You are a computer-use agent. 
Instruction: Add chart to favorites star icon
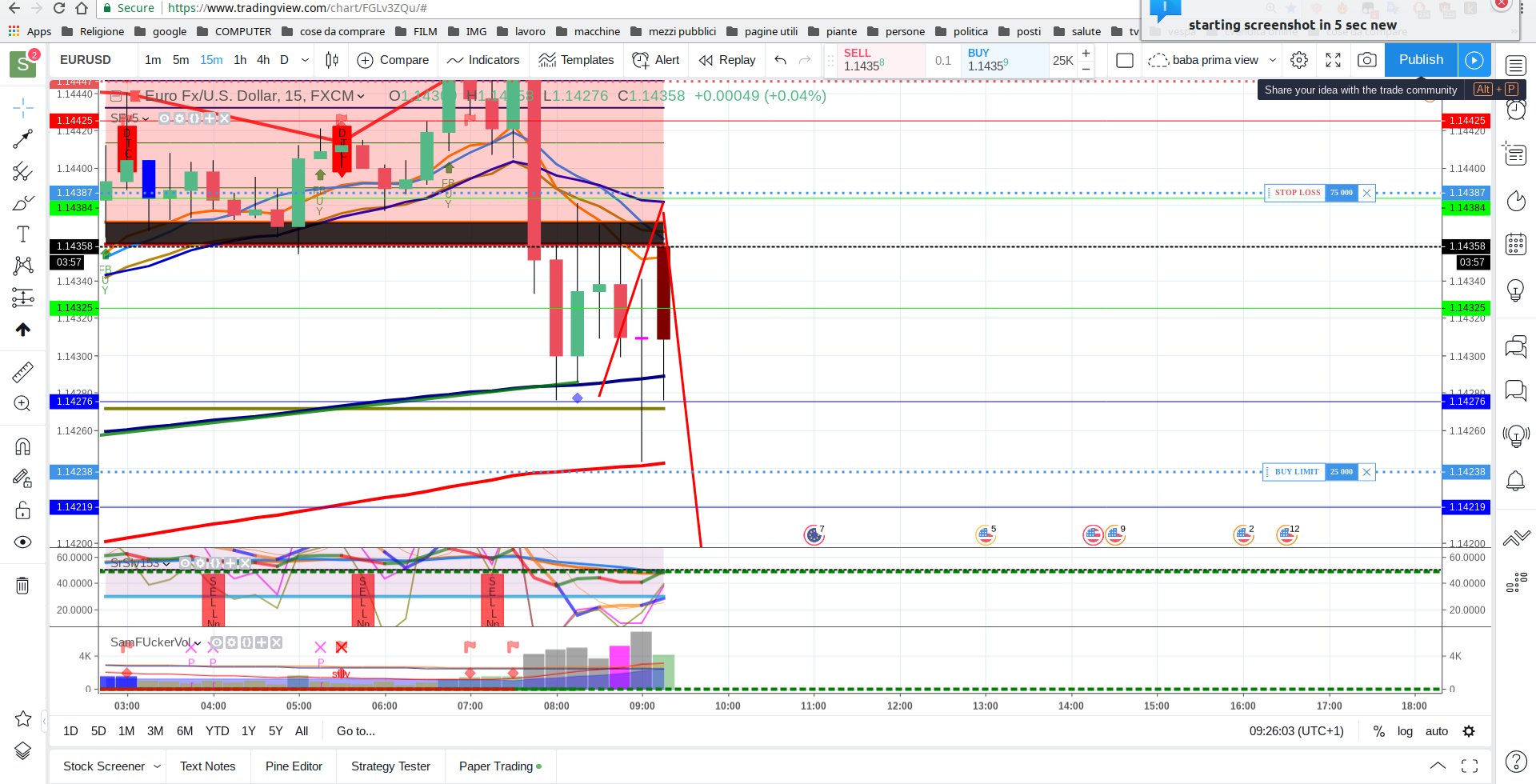coord(23,718)
